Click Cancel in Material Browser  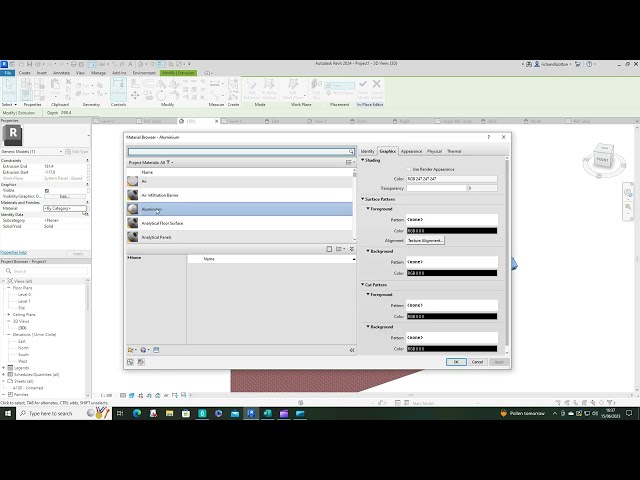click(477, 362)
